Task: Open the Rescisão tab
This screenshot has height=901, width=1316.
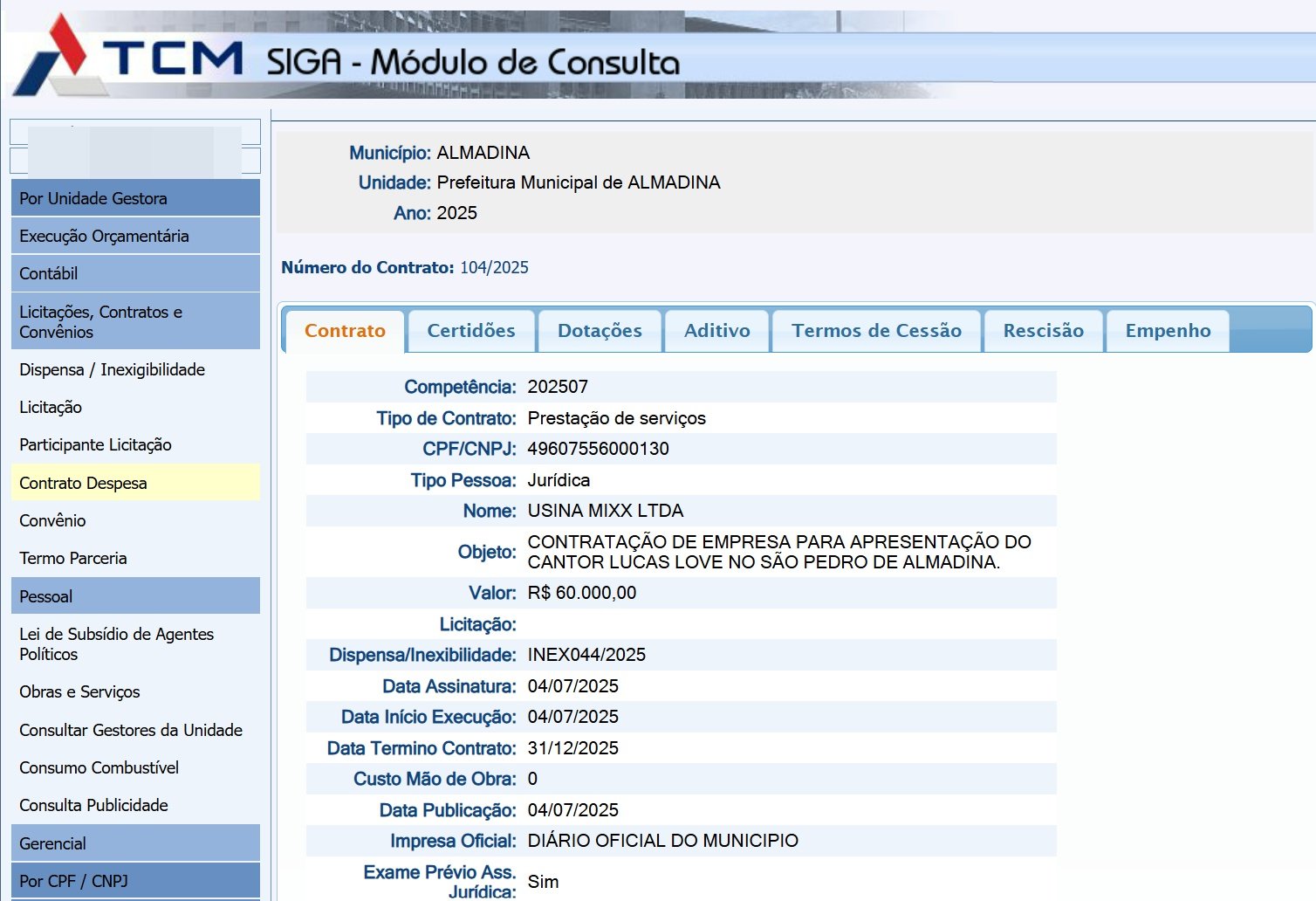Action: 1043,331
